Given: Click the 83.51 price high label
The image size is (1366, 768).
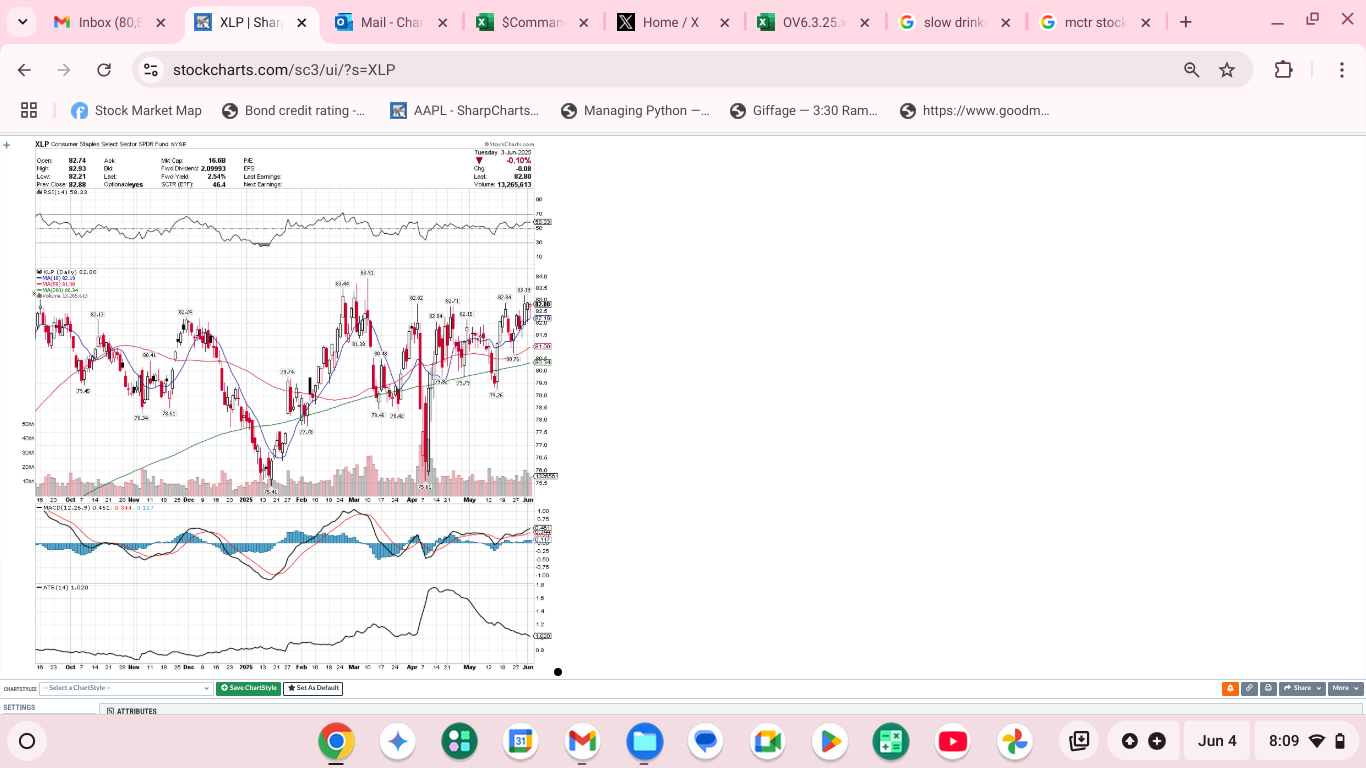Looking at the screenshot, I should pos(367,272).
